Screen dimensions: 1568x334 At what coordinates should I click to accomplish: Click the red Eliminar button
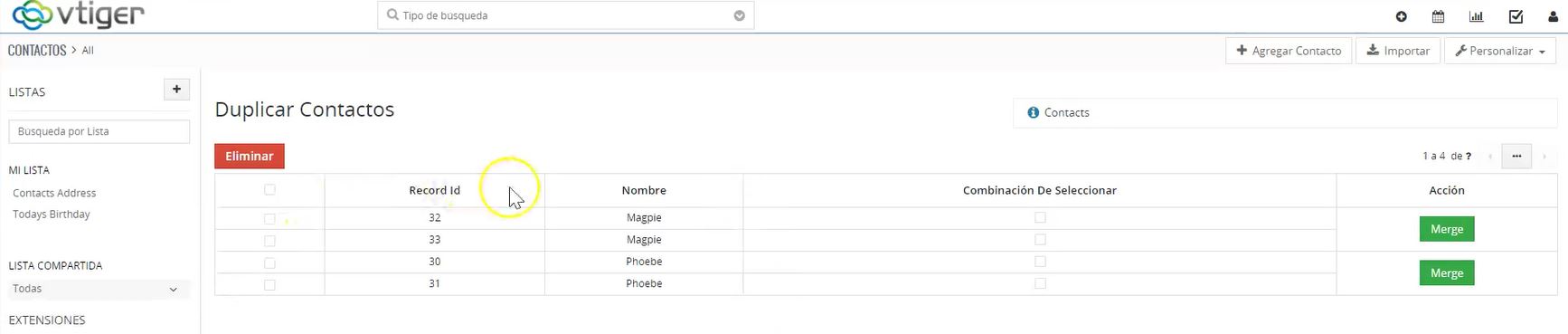click(250, 156)
